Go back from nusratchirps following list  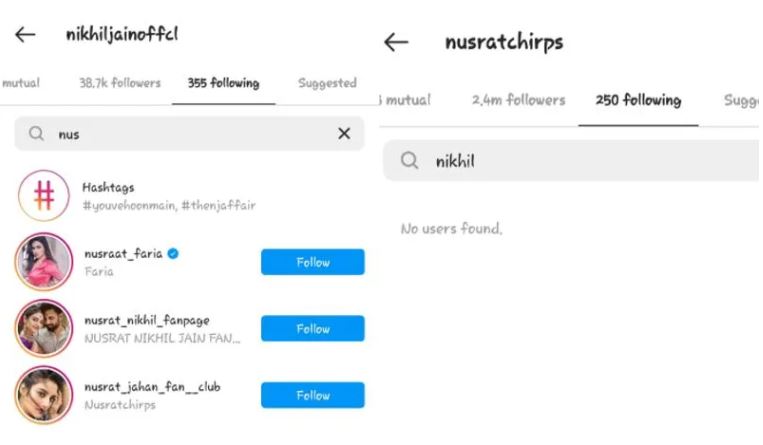point(396,42)
